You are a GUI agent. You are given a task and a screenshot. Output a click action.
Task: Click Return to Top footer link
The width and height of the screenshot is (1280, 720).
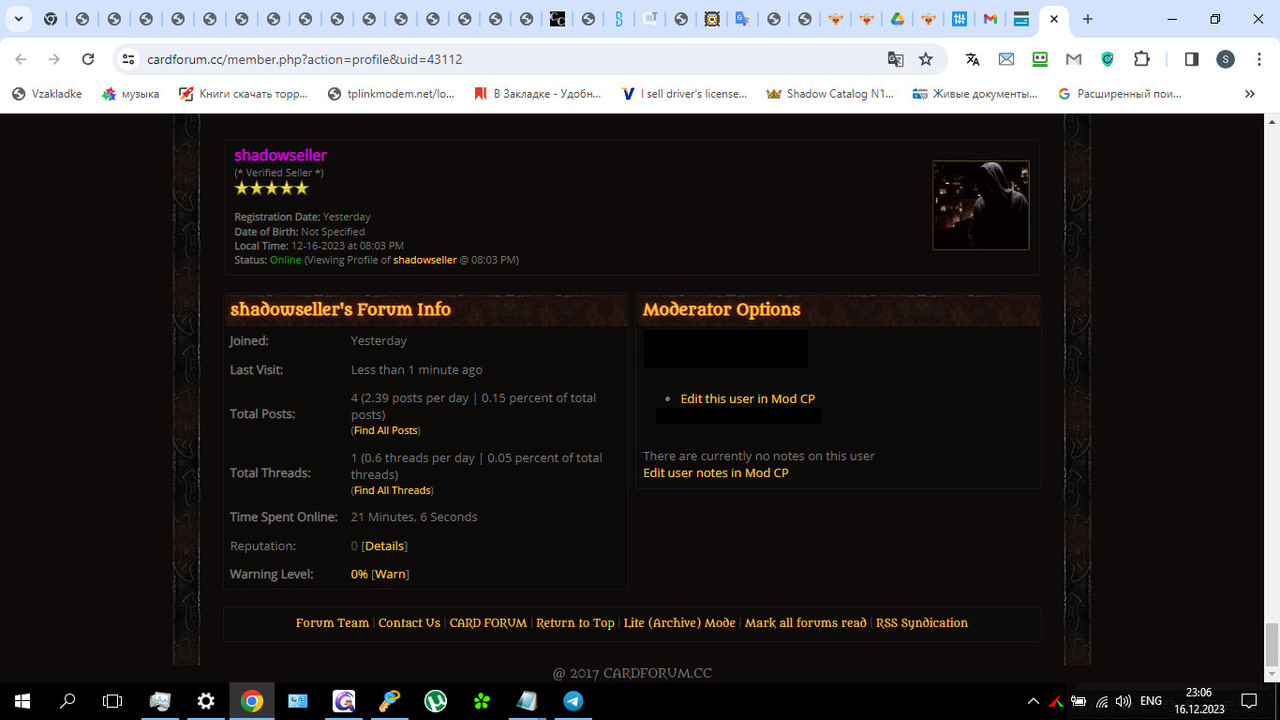[x=575, y=622]
